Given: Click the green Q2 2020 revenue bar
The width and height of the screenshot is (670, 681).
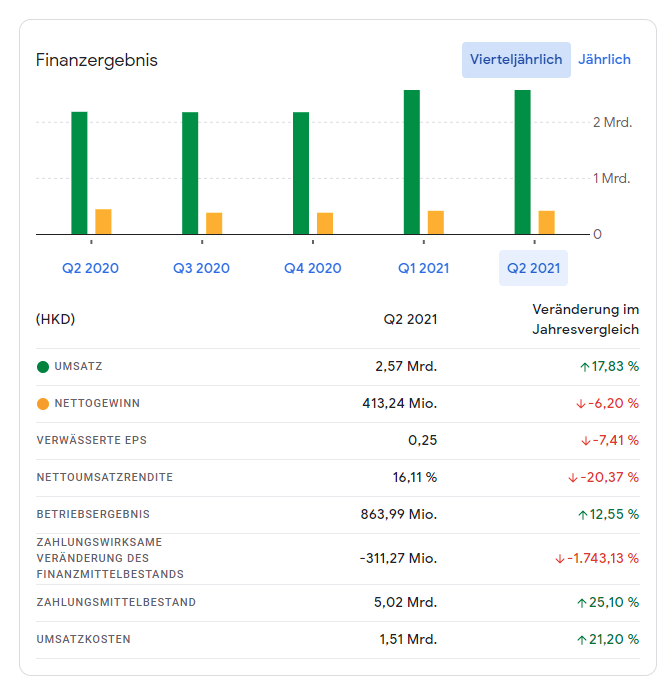Looking at the screenshot, I should click(x=79, y=173).
